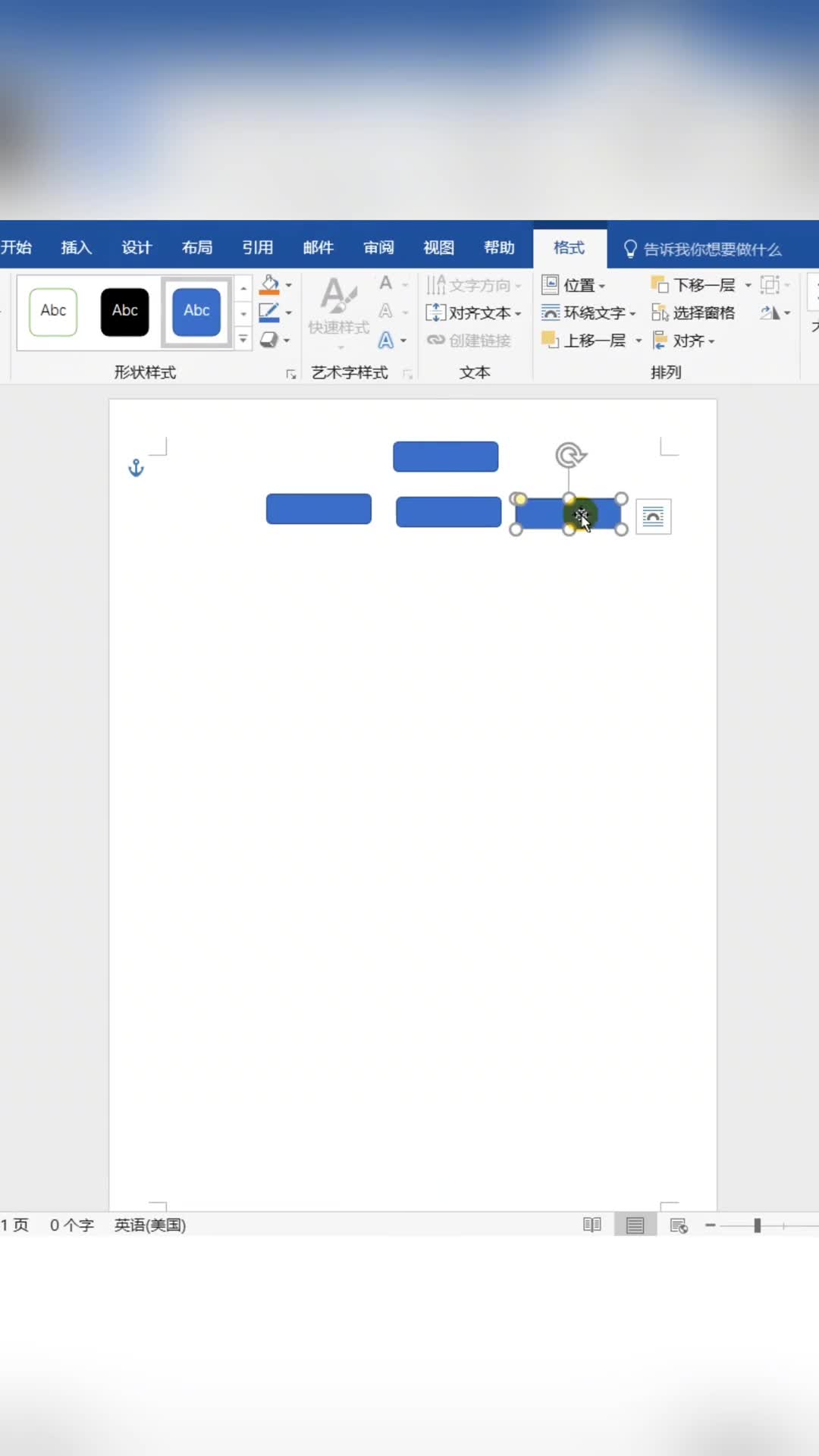Image resolution: width=819 pixels, height=1456 pixels.
Task: Expand the 位置 position dropdown
Action: (x=573, y=286)
